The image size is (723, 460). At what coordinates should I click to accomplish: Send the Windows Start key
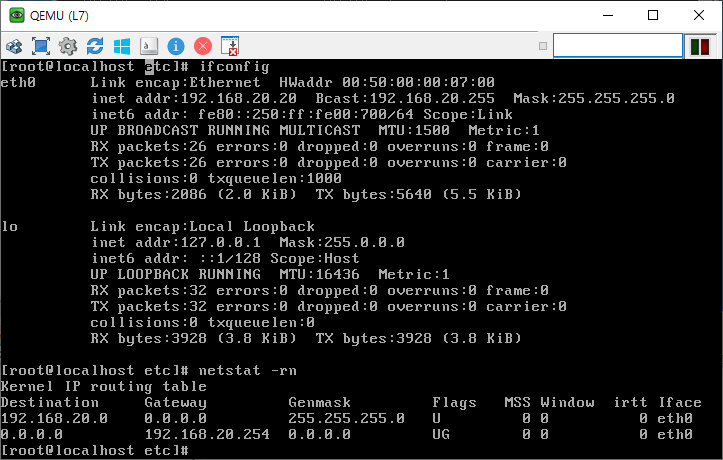122,46
